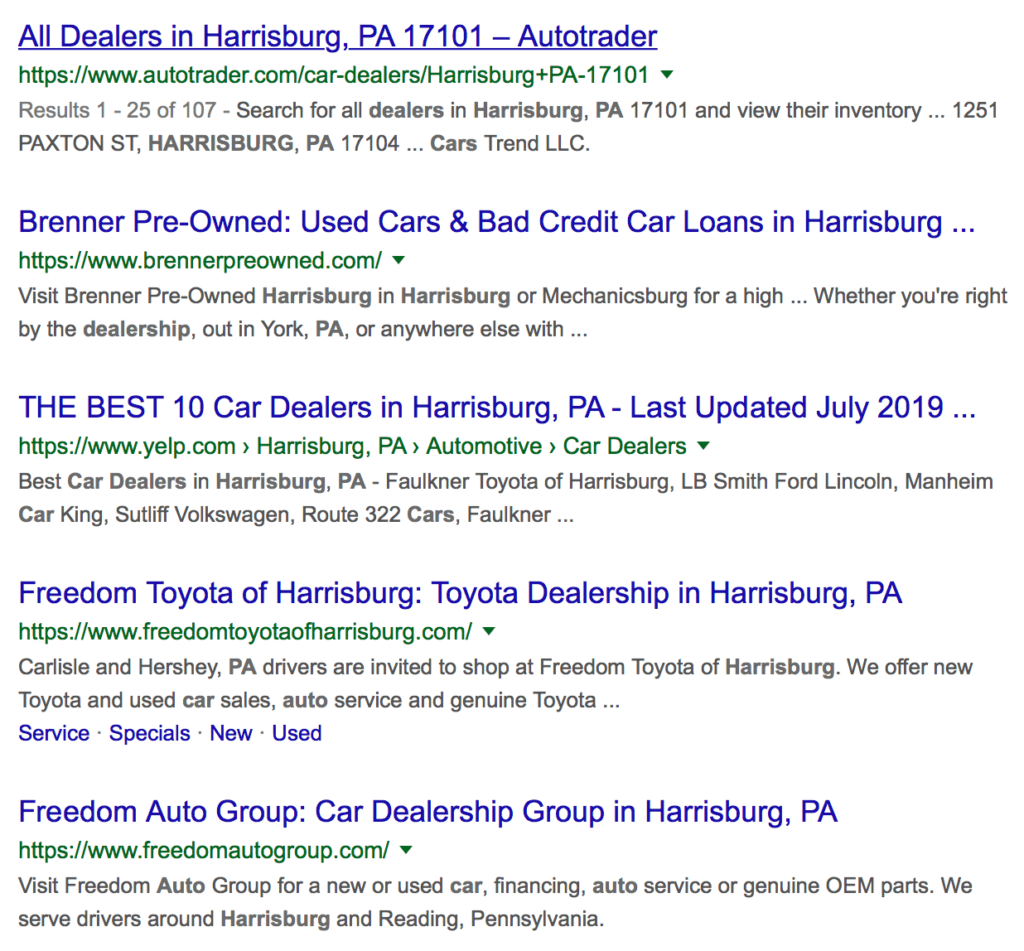Open the Specials sitelink under Freedom Toyota
Screen dimensions: 1024x951
click(x=150, y=733)
